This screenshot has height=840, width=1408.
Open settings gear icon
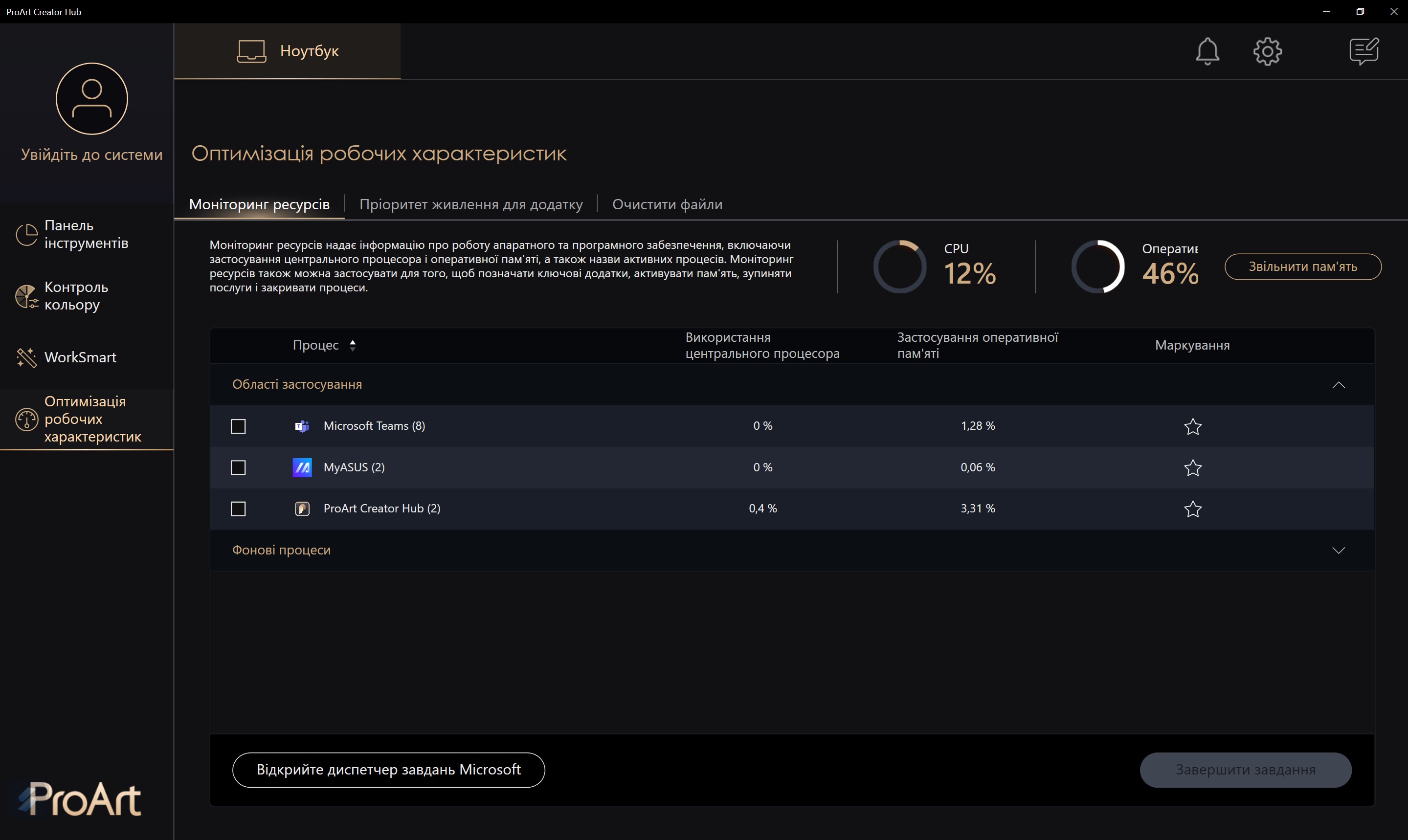1267,51
